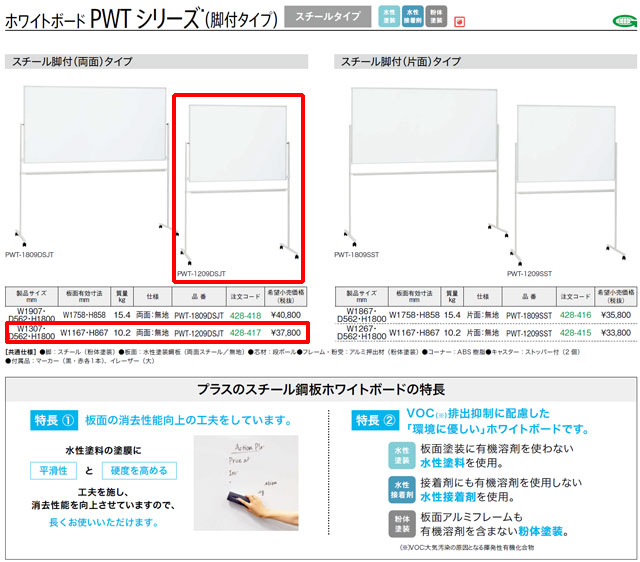Select the gray スチールタイプ label

pyautogui.click(x=328, y=16)
